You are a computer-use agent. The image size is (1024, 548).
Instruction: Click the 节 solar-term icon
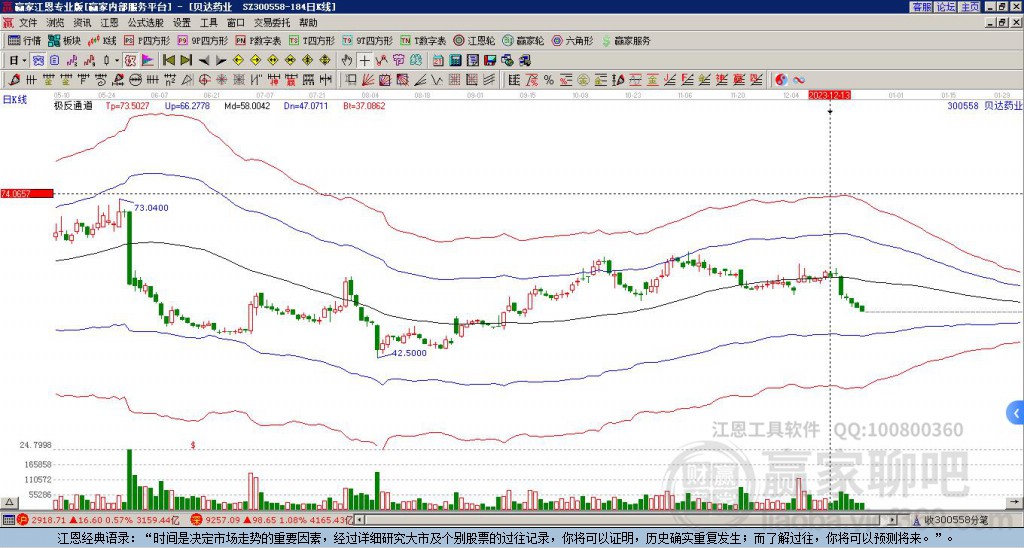399,61
